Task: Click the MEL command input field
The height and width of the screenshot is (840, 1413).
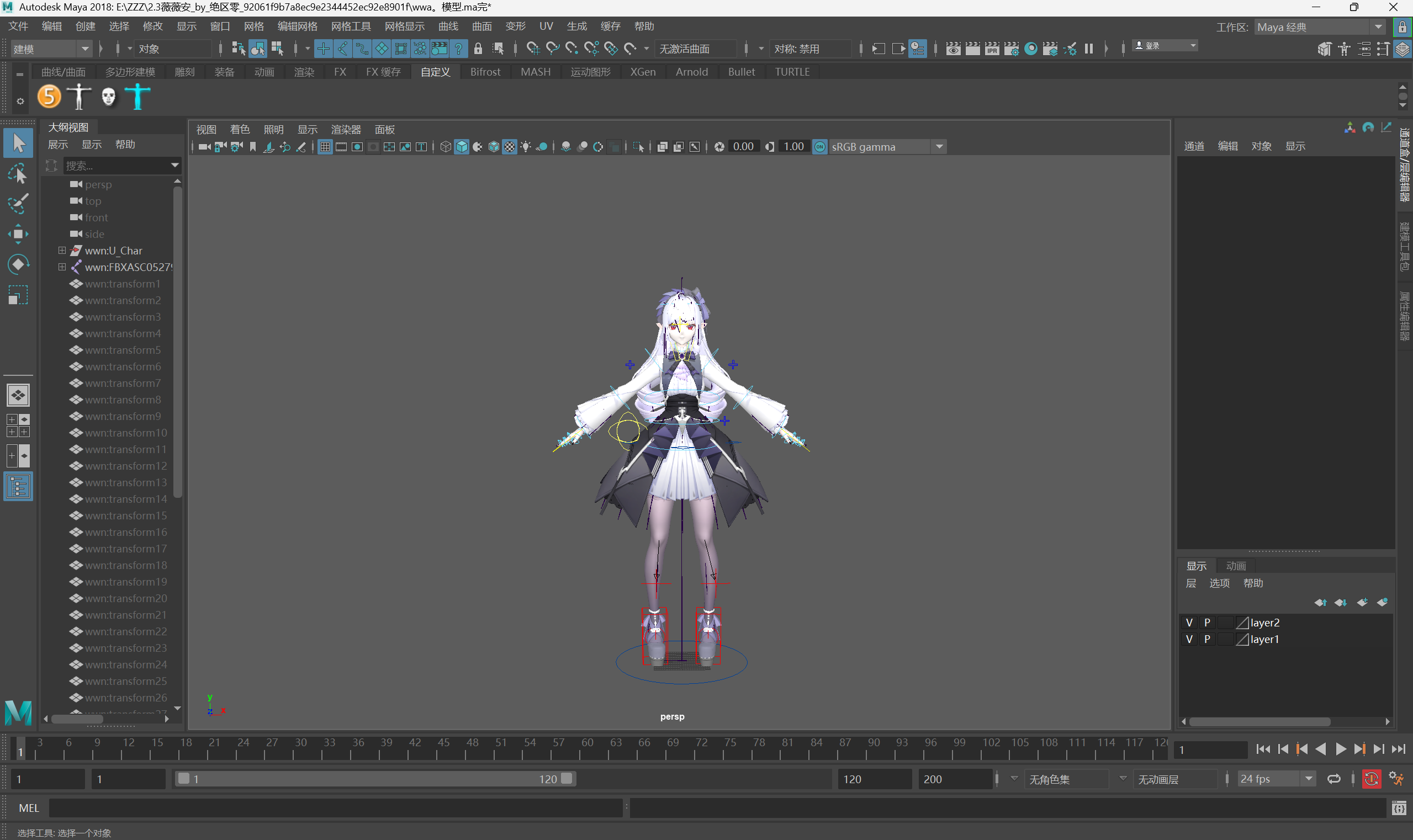Action: (335, 808)
